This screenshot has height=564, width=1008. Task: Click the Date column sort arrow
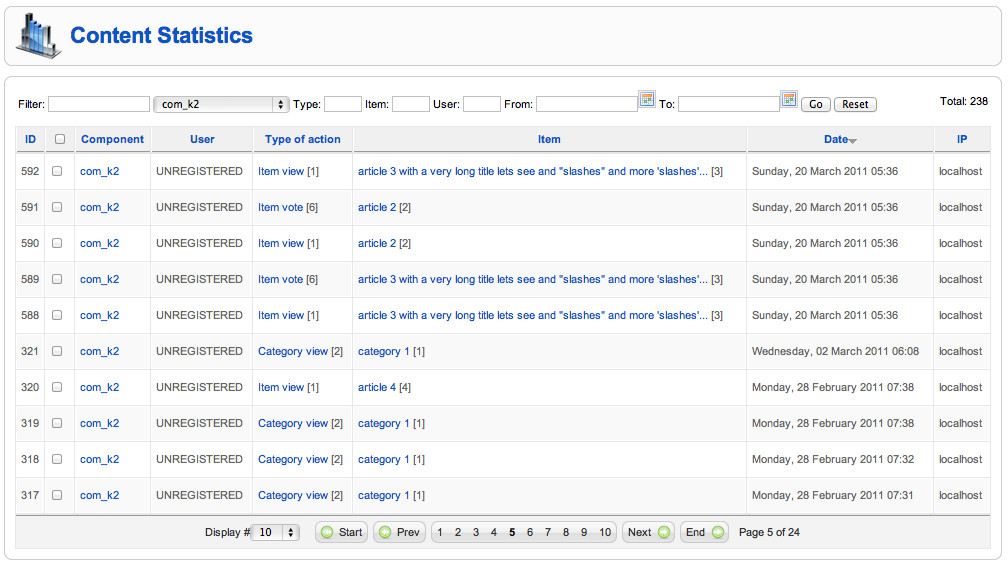click(x=853, y=141)
